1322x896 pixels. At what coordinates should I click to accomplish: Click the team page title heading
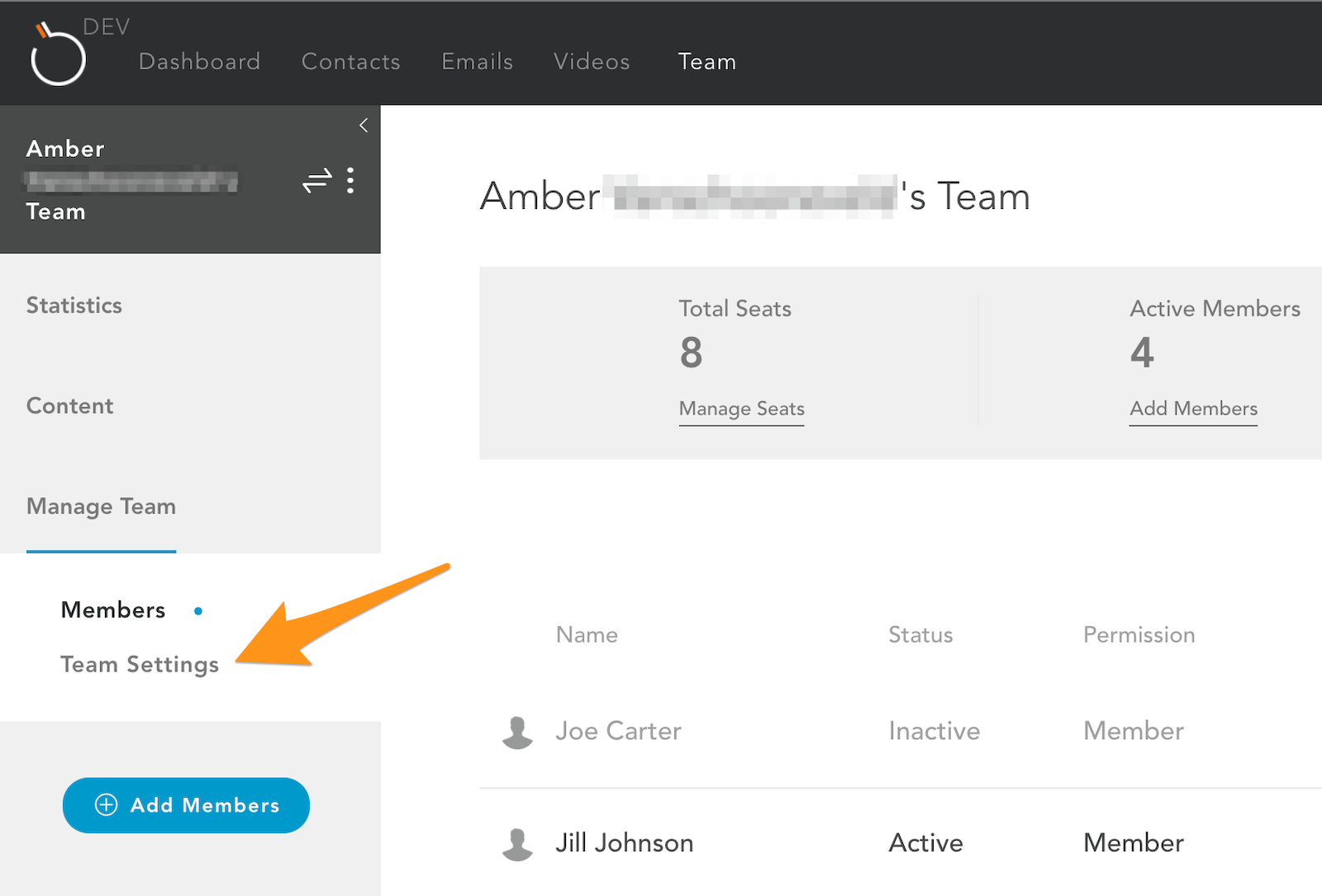point(755,197)
